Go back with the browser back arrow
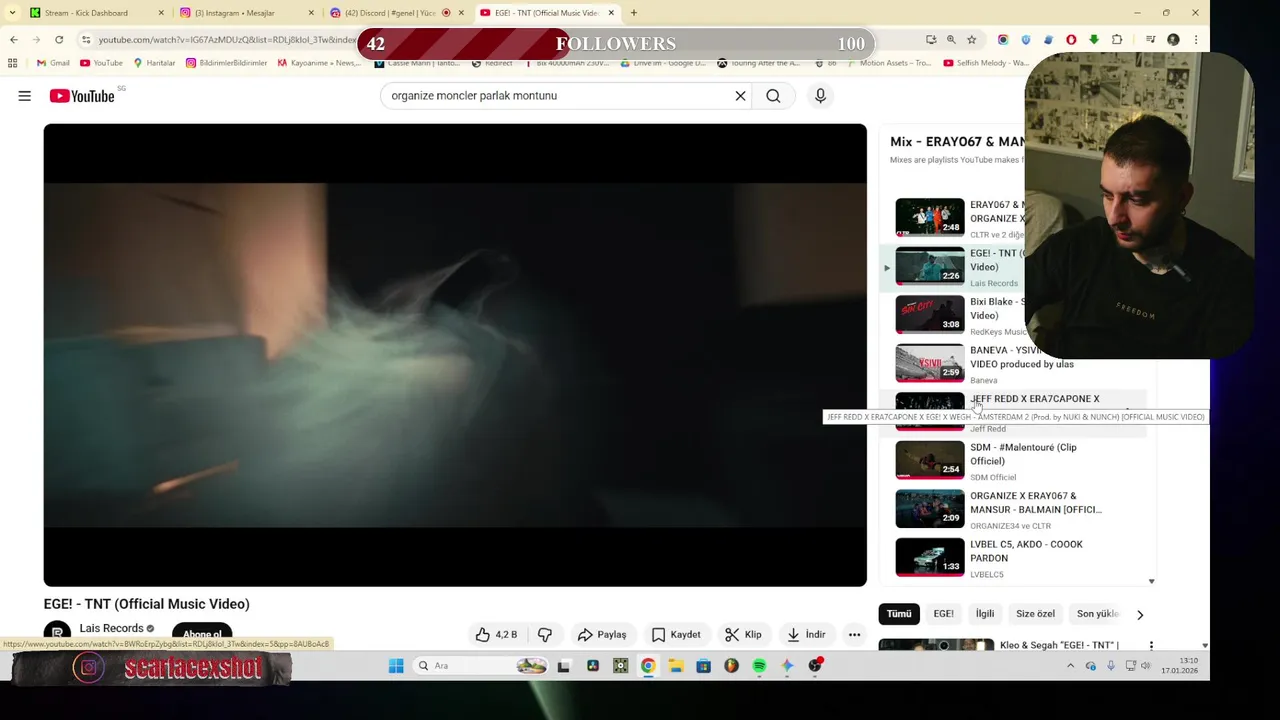Screen dimensions: 1280x720 click(13, 39)
